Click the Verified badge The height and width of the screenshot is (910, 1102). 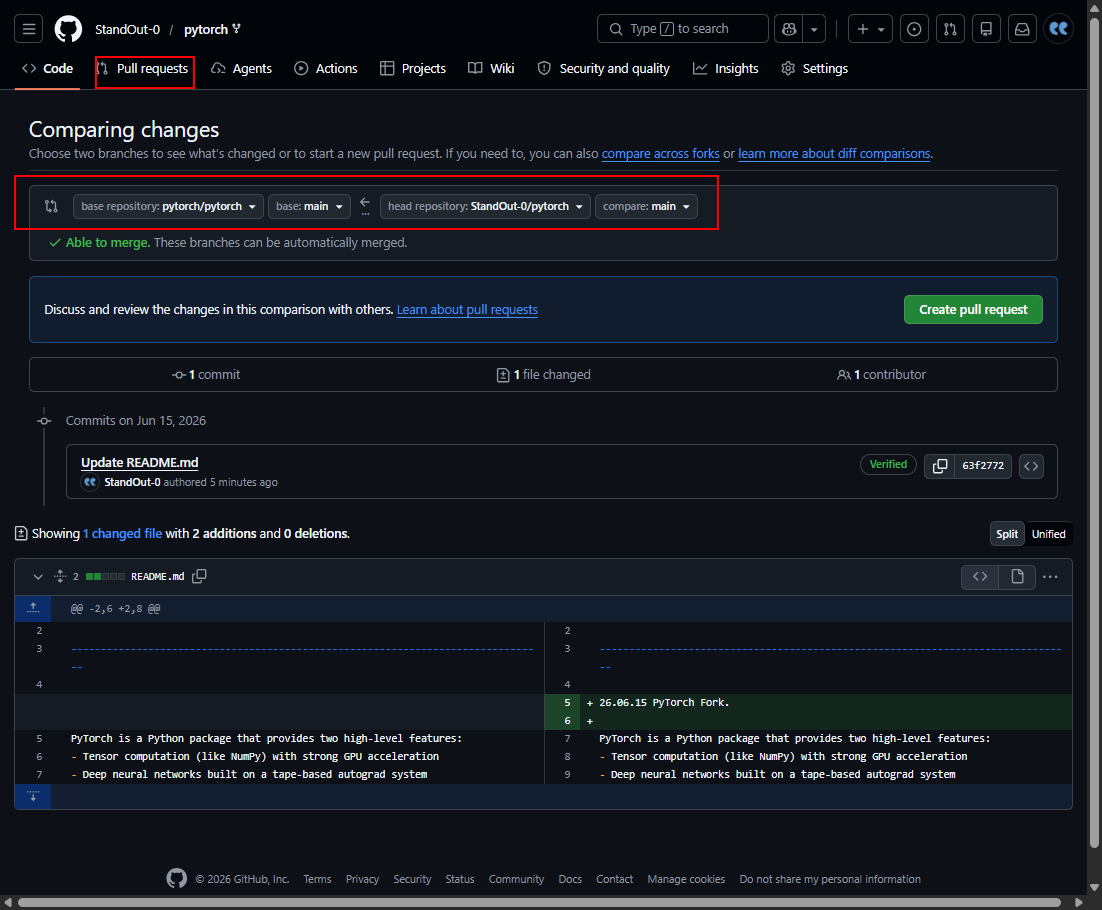888,464
